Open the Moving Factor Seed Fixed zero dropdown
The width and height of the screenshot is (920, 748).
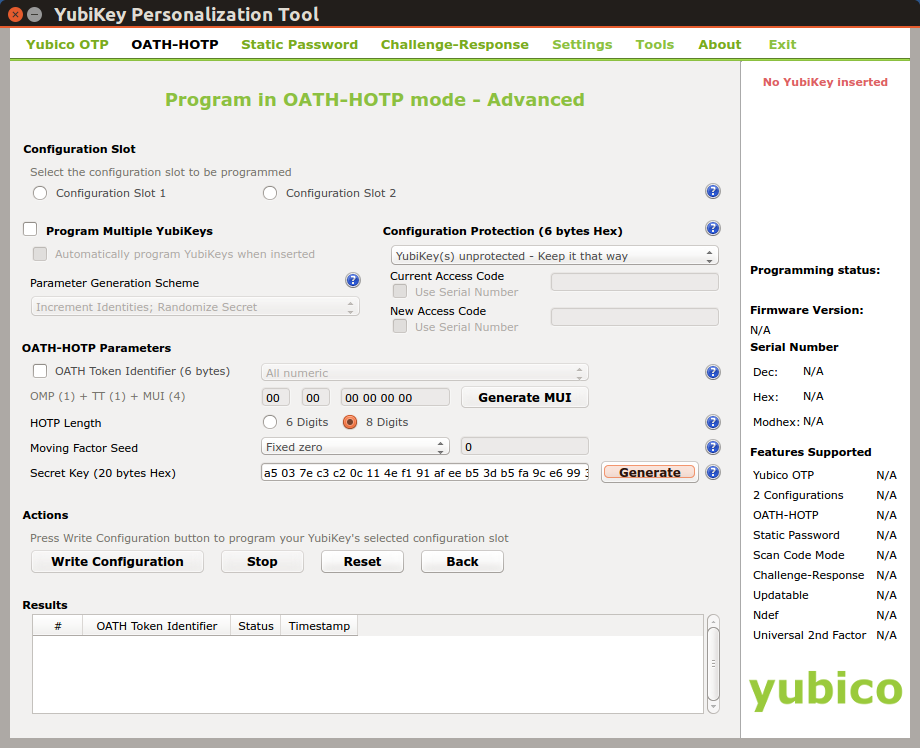point(355,447)
